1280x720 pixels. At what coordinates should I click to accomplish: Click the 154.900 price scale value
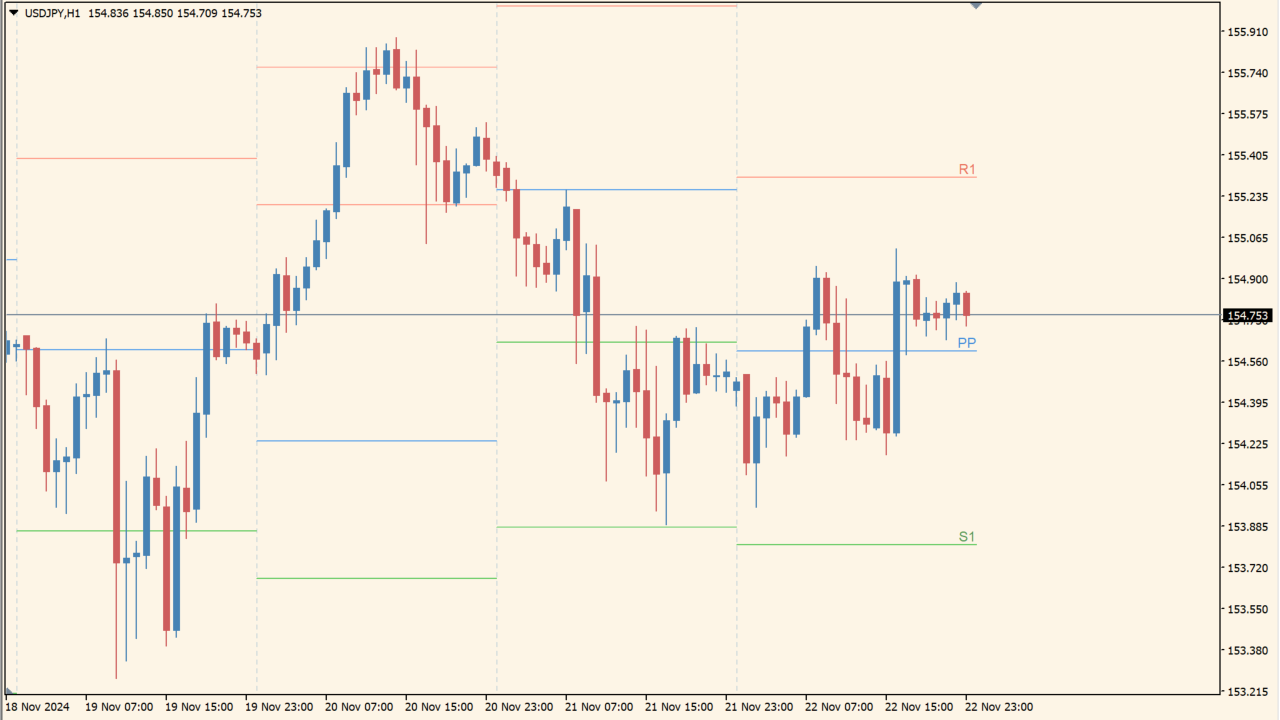click(x=1247, y=279)
